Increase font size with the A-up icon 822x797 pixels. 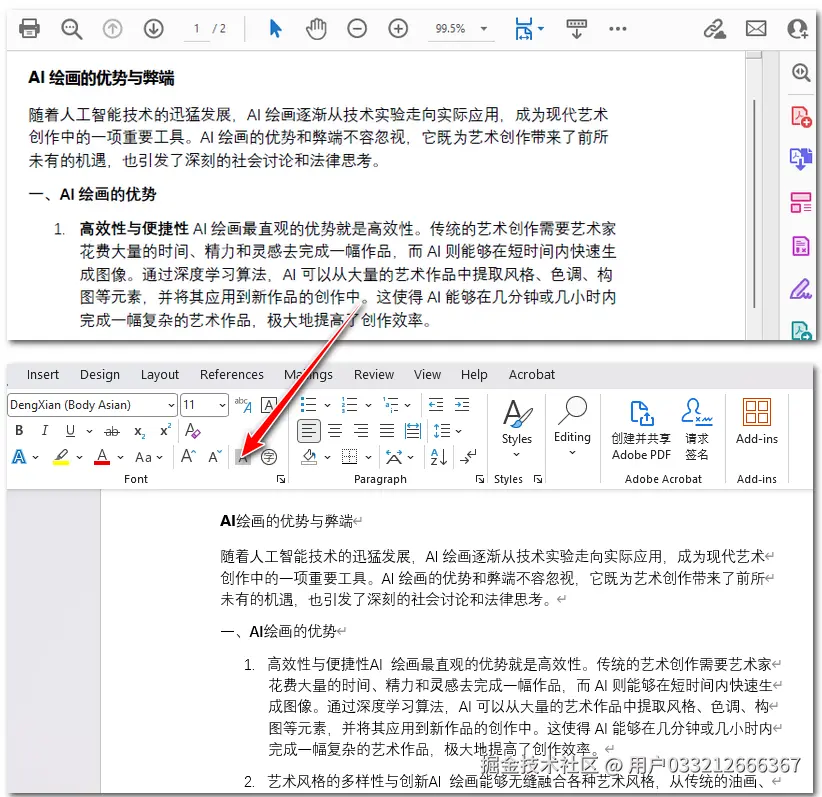coord(188,456)
